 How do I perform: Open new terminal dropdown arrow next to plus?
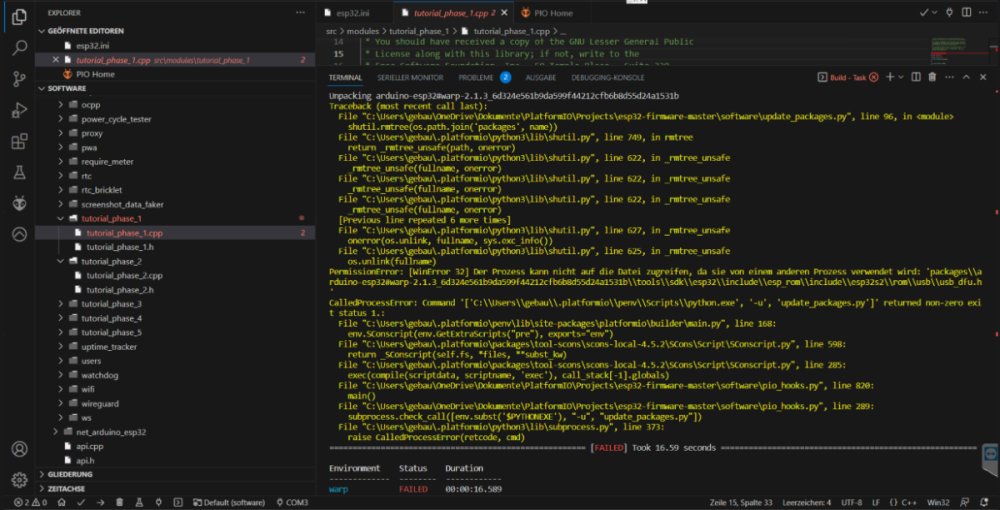click(900, 77)
